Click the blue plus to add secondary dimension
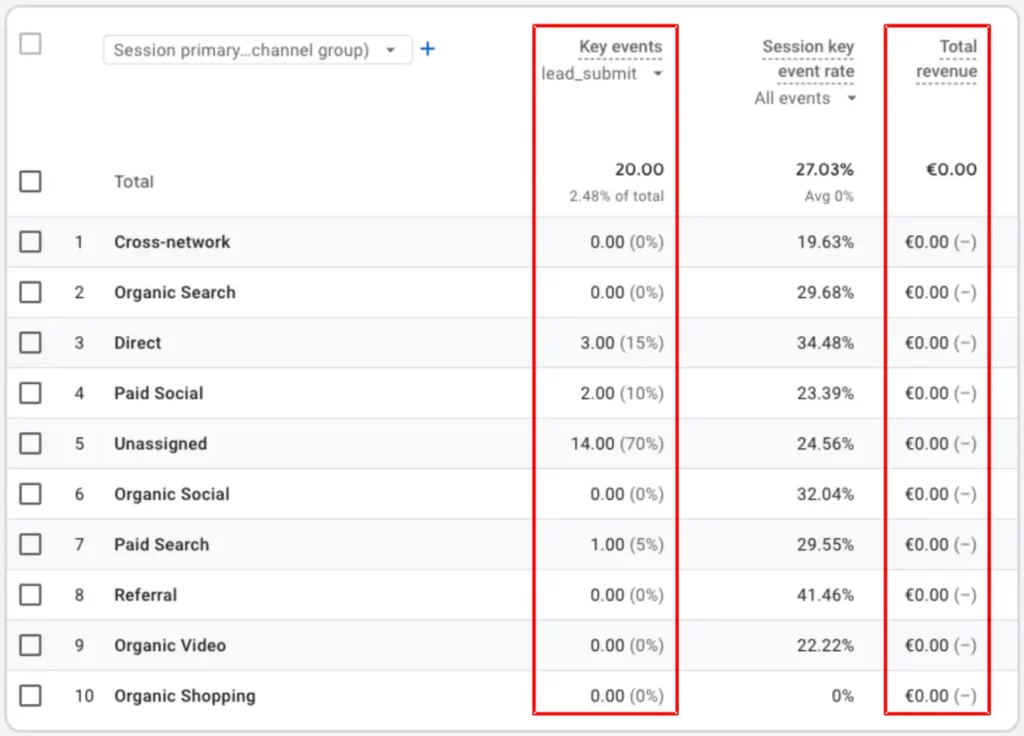1024x736 pixels. pos(426,48)
